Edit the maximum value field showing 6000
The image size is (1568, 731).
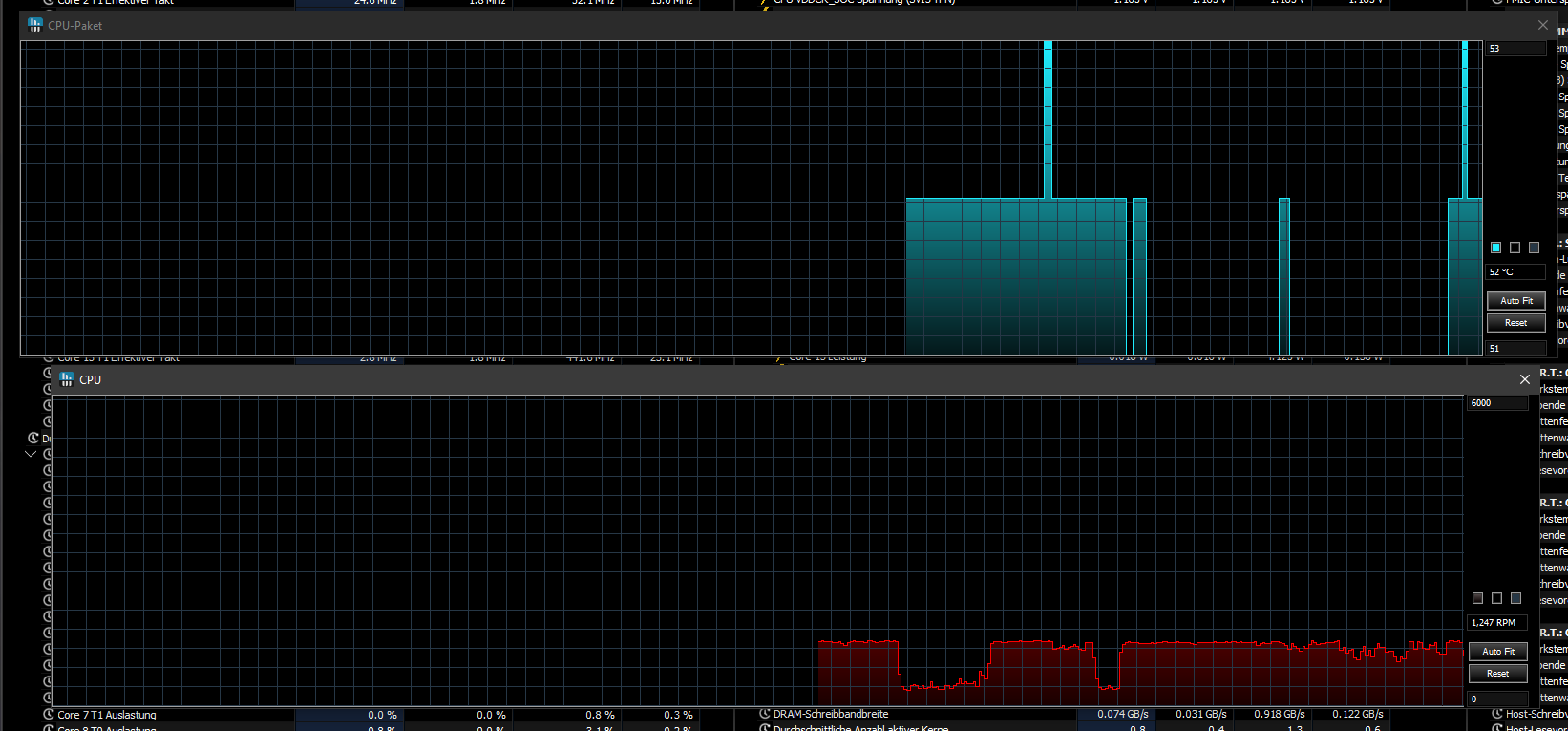(1497, 403)
